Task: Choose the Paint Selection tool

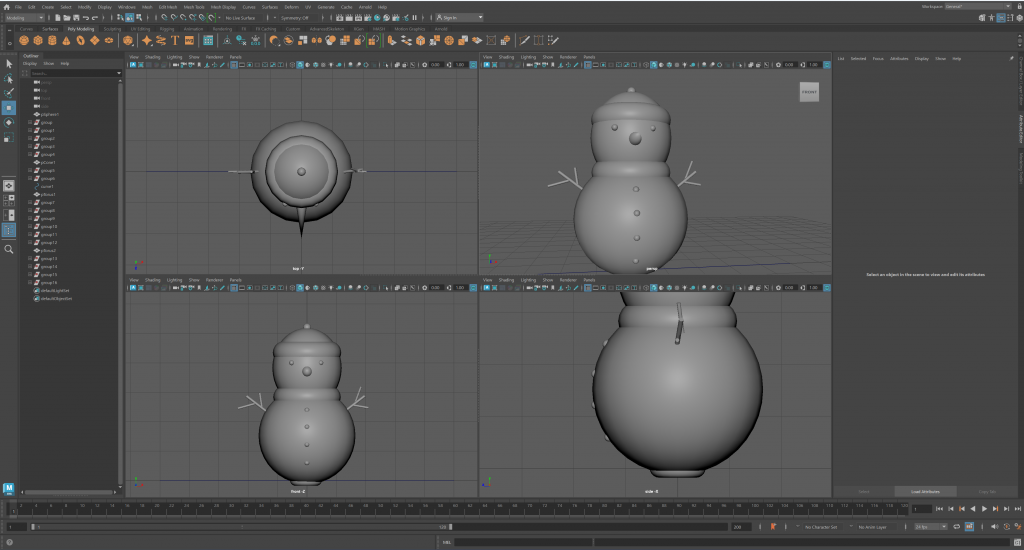Action: pos(9,92)
